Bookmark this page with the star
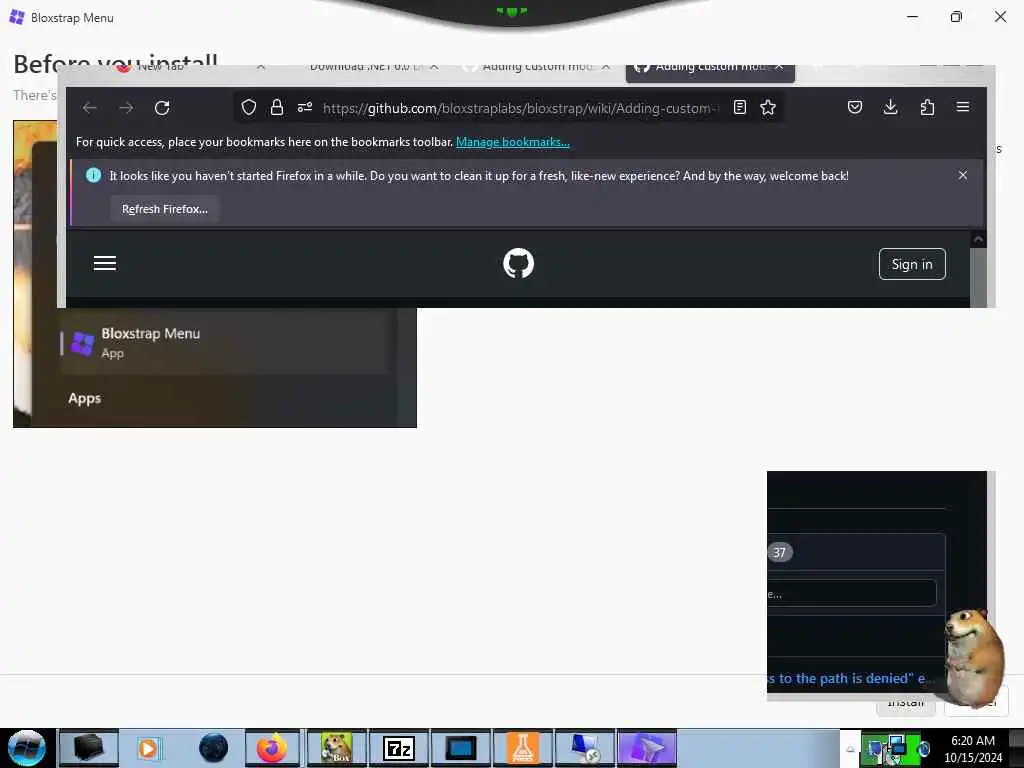The width and height of the screenshot is (1024, 768). (x=768, y=107)
